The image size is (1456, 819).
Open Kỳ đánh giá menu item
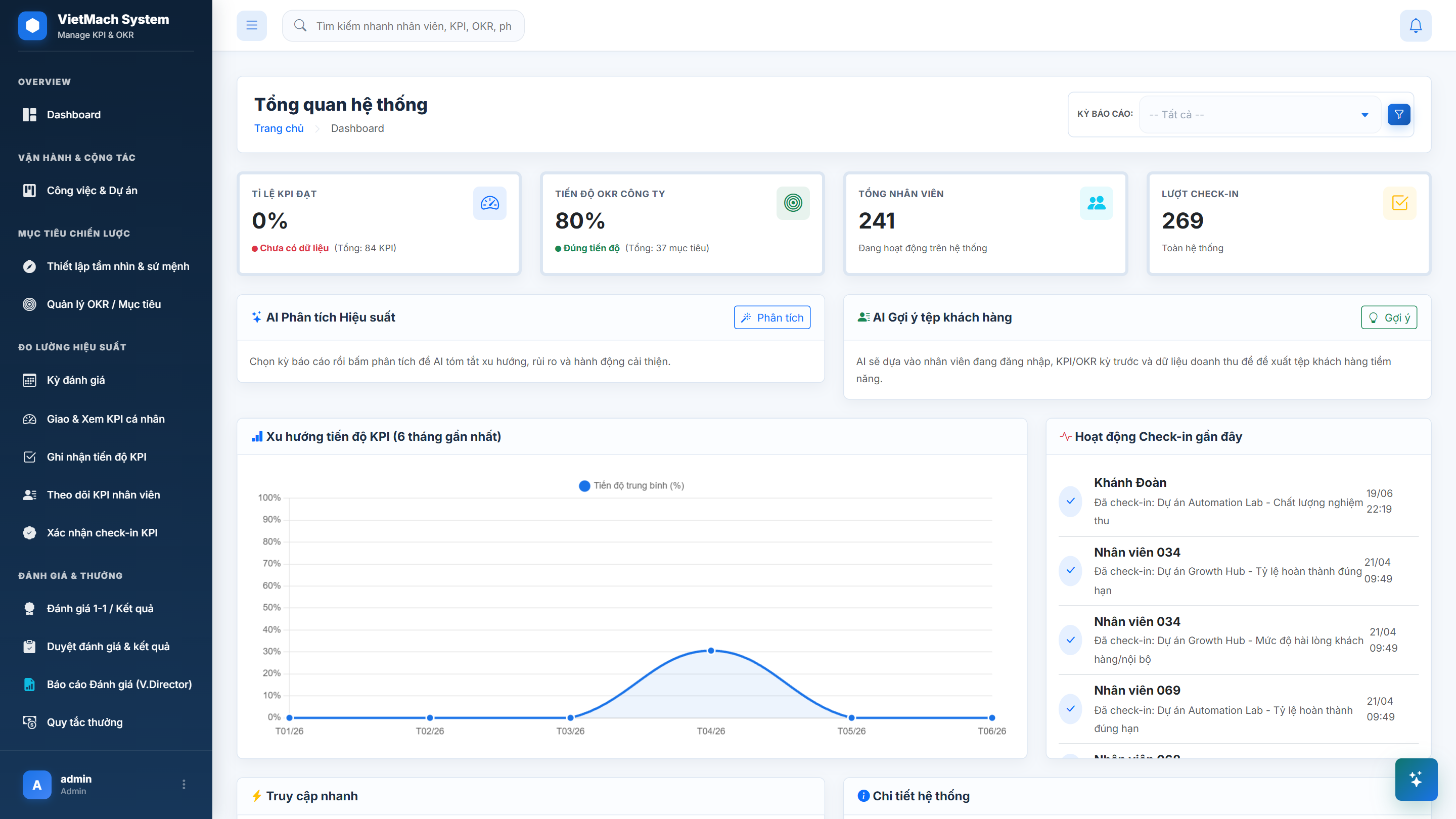[x=106, y=380]
